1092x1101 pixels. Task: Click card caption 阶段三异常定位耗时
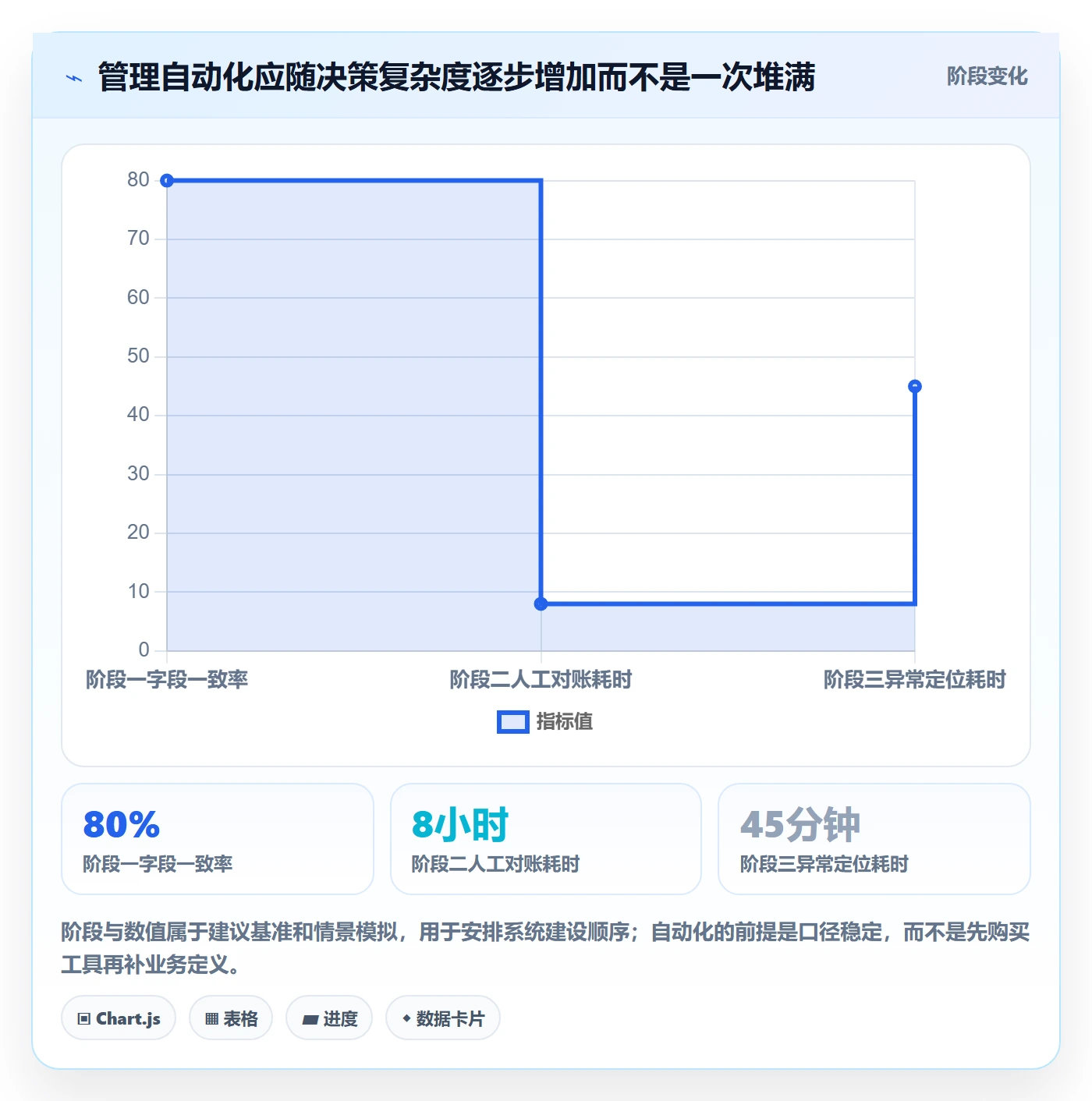point(824,864)
